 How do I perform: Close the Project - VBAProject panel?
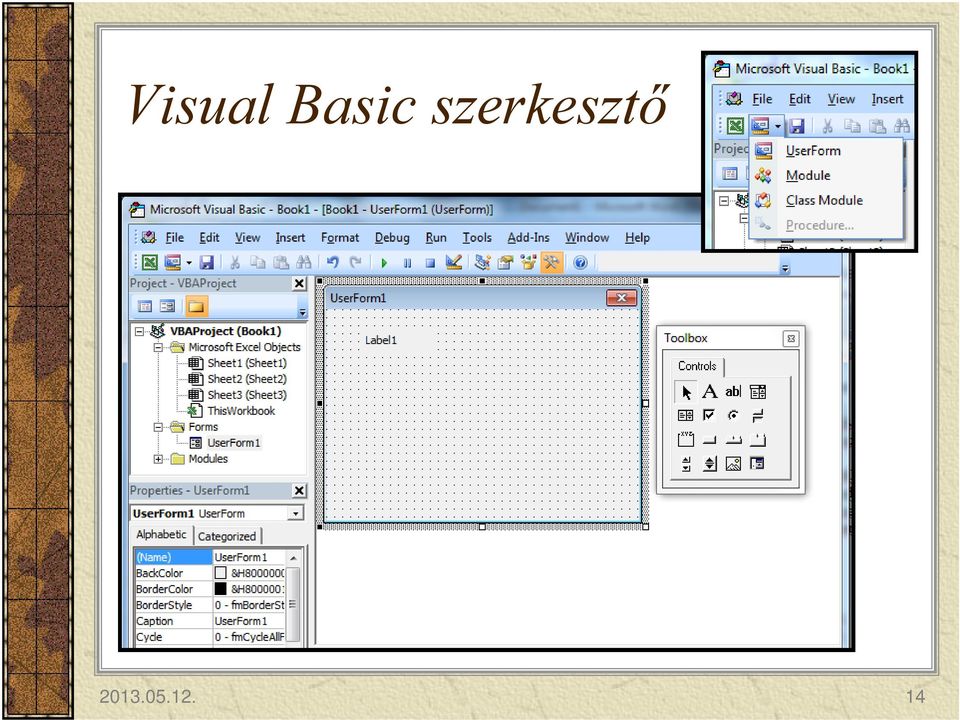click(299, 283)
